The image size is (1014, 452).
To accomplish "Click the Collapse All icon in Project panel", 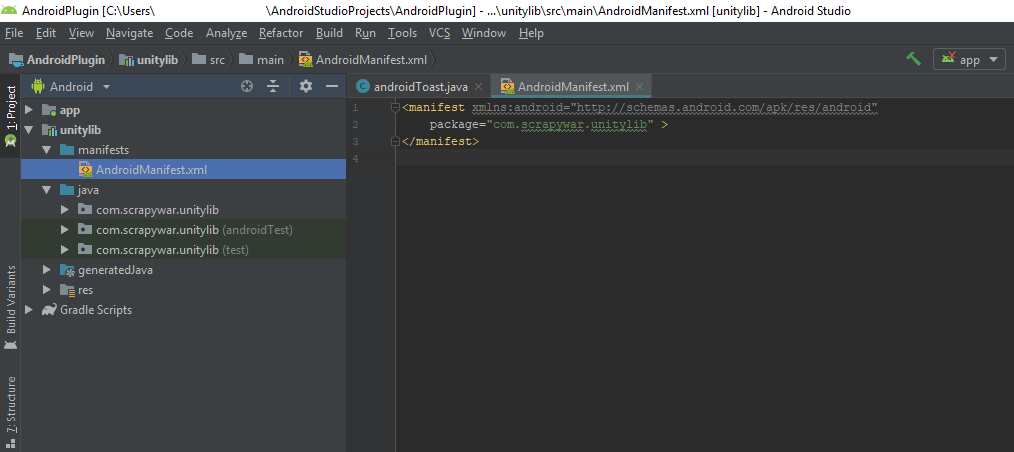I will tap(273, 86).
